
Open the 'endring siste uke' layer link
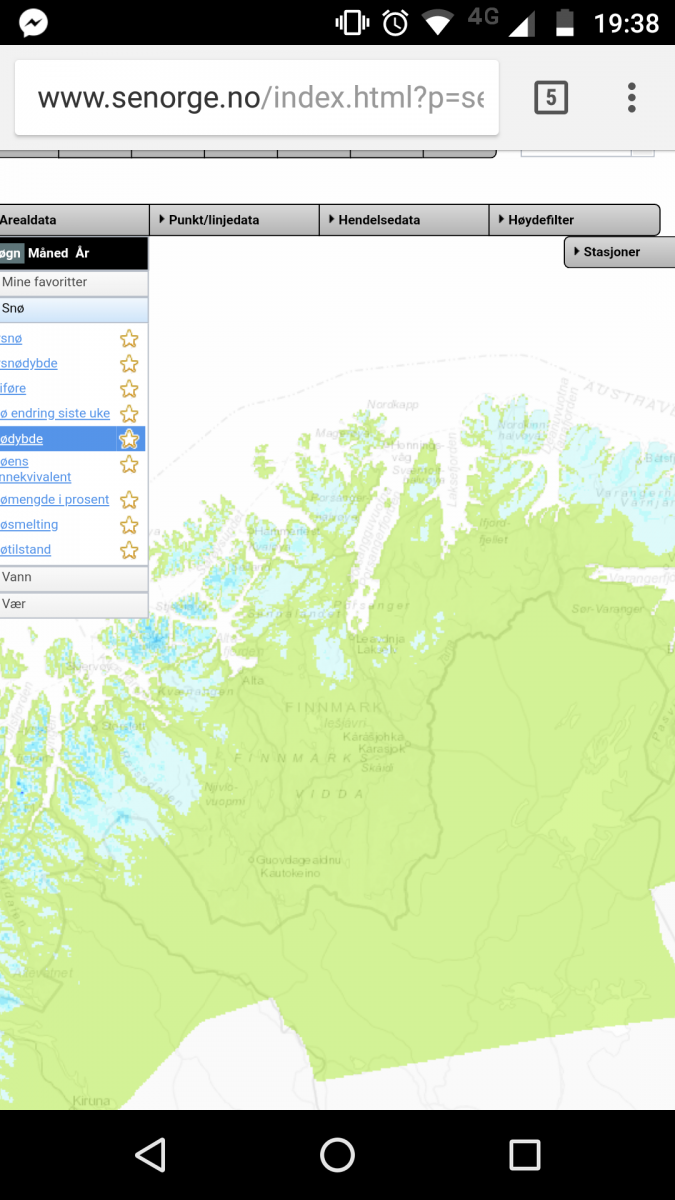(x=55, y=414)
